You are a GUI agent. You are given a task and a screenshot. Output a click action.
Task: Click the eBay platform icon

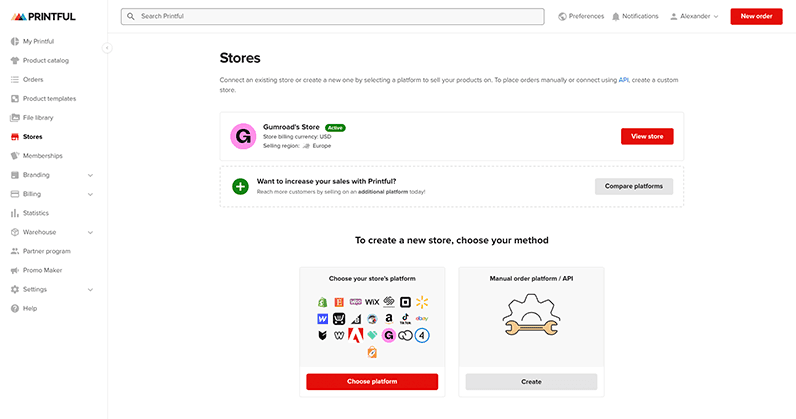pos(422,318)
